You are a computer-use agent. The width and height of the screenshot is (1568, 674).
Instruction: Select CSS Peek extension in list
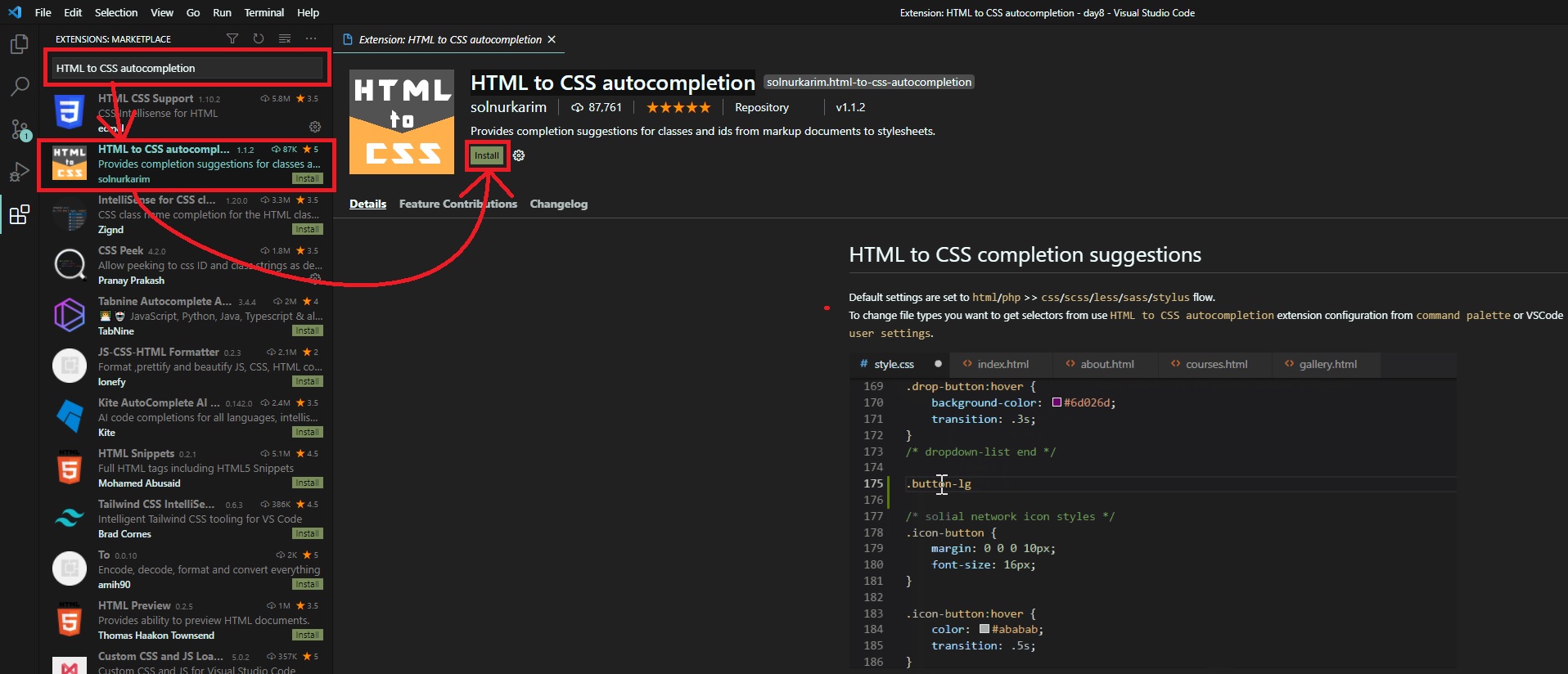186,265
